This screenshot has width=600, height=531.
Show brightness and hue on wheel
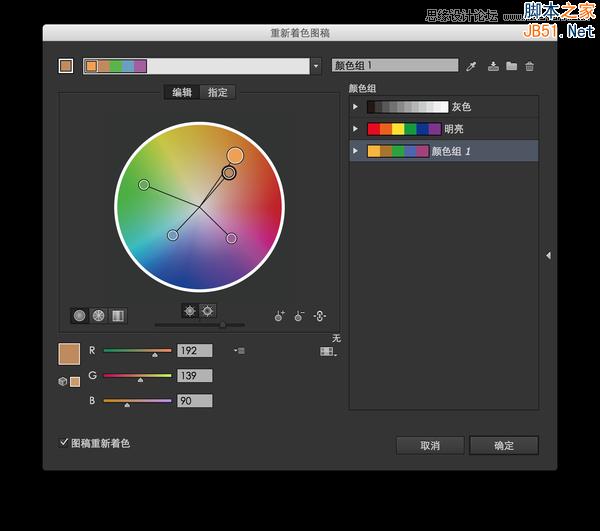click(x=207, y=311)
